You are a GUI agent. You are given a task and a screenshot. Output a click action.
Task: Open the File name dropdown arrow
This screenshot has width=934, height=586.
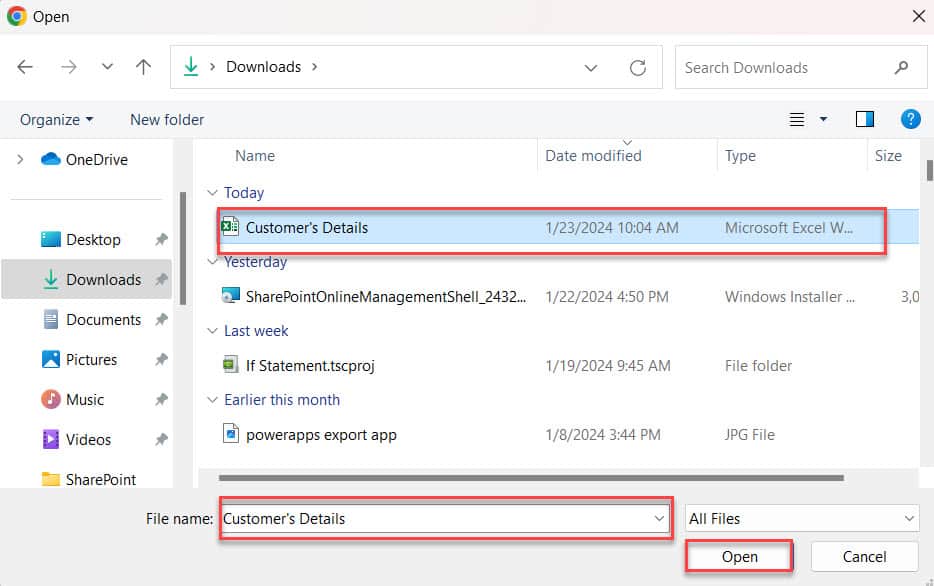point(659,519)
